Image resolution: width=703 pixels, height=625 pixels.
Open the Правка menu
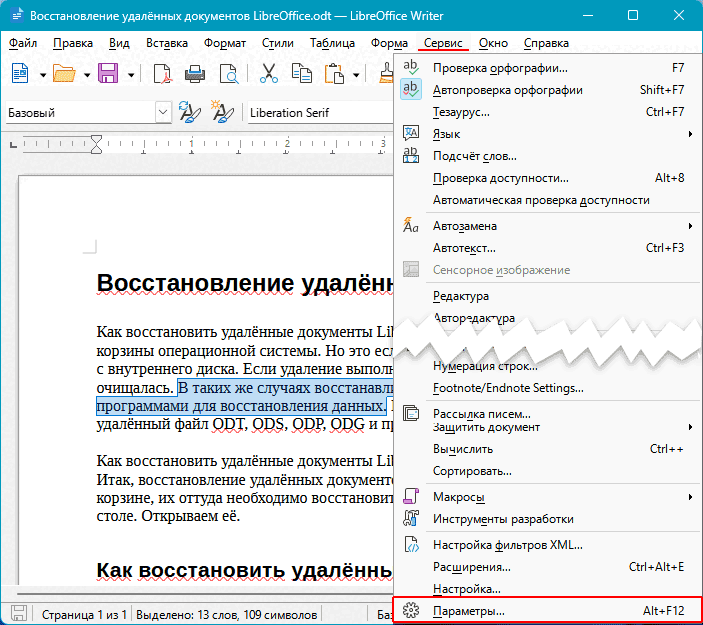pos(73,43)
